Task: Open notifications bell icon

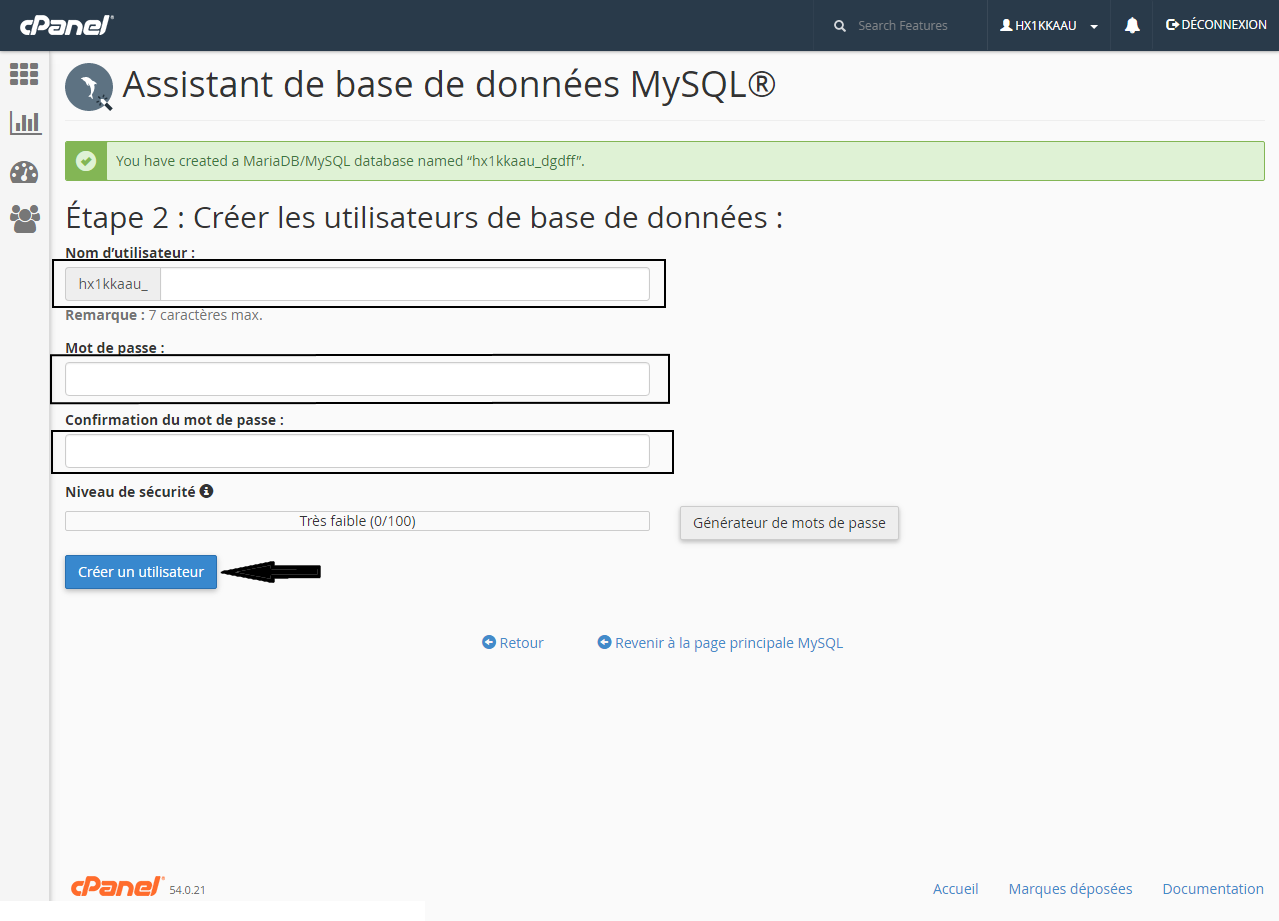Action: (1132, 26)
